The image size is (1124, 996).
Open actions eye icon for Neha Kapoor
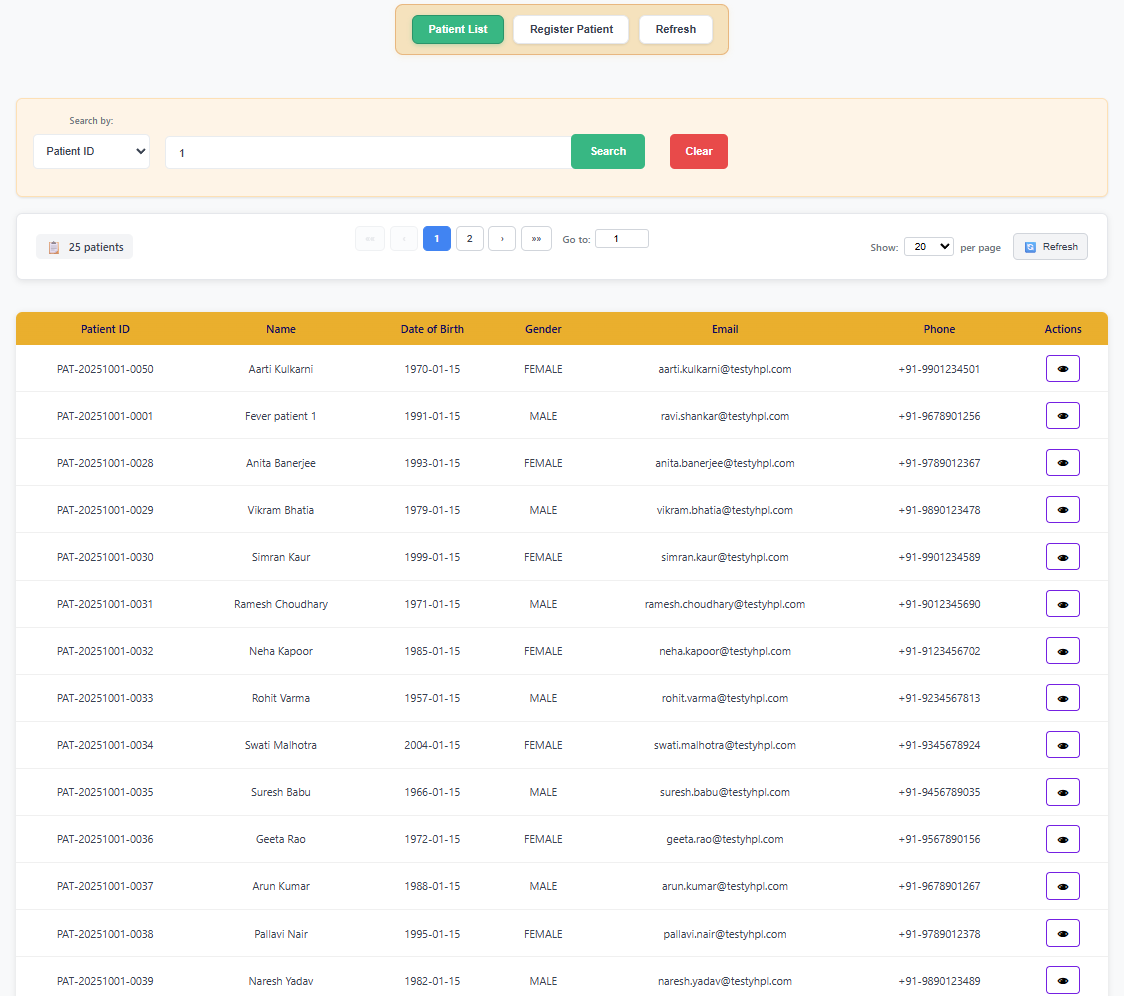1063,650
